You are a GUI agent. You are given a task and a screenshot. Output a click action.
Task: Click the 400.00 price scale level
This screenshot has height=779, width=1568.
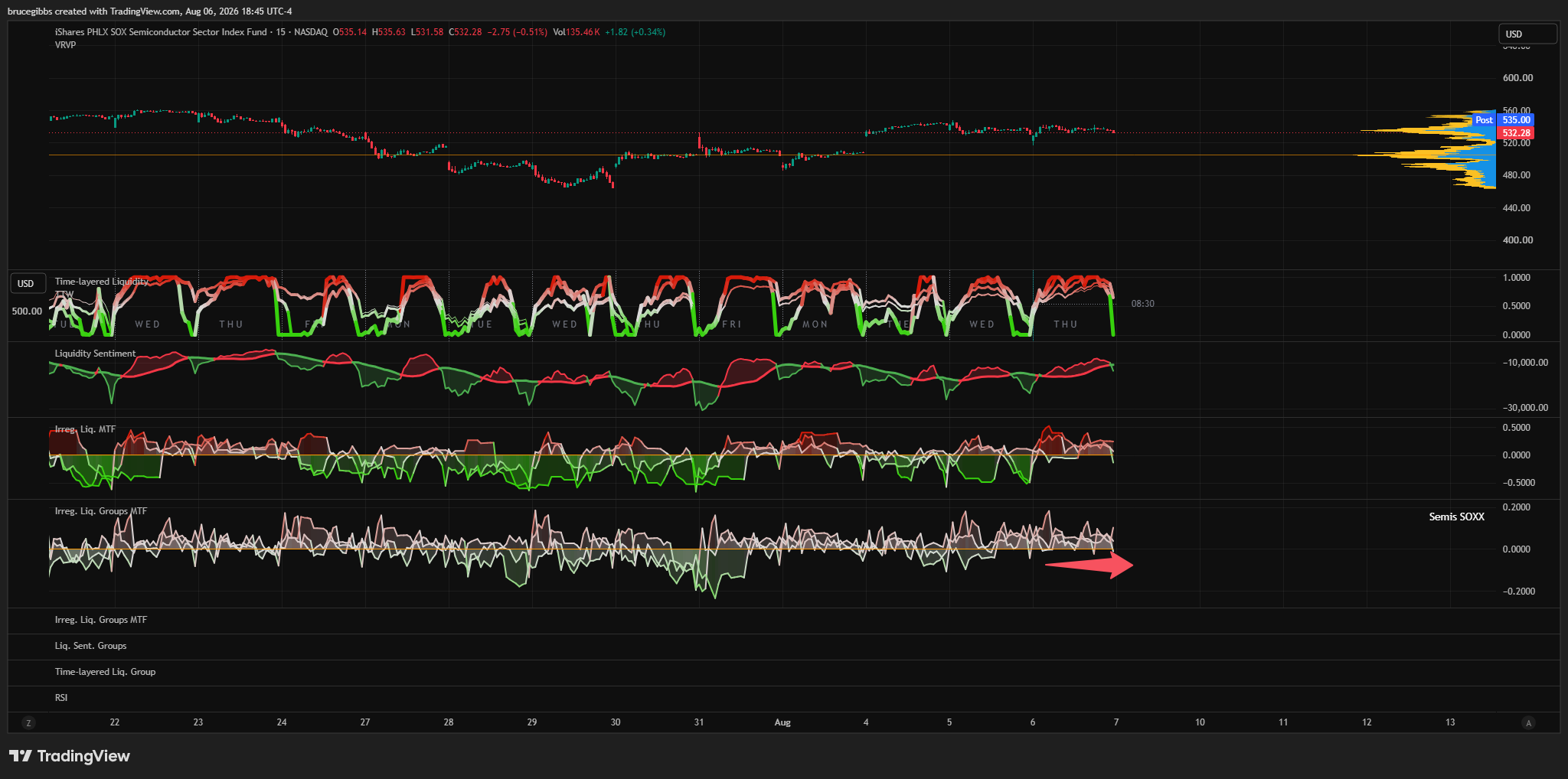point(1518,240)
